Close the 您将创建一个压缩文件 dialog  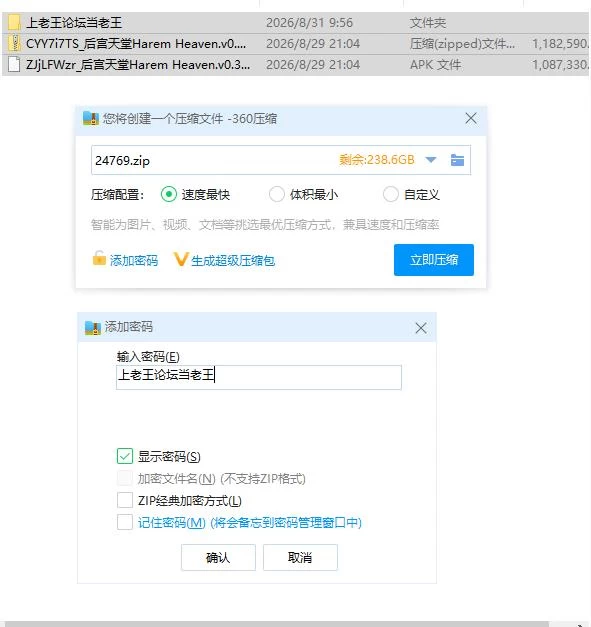471,118
